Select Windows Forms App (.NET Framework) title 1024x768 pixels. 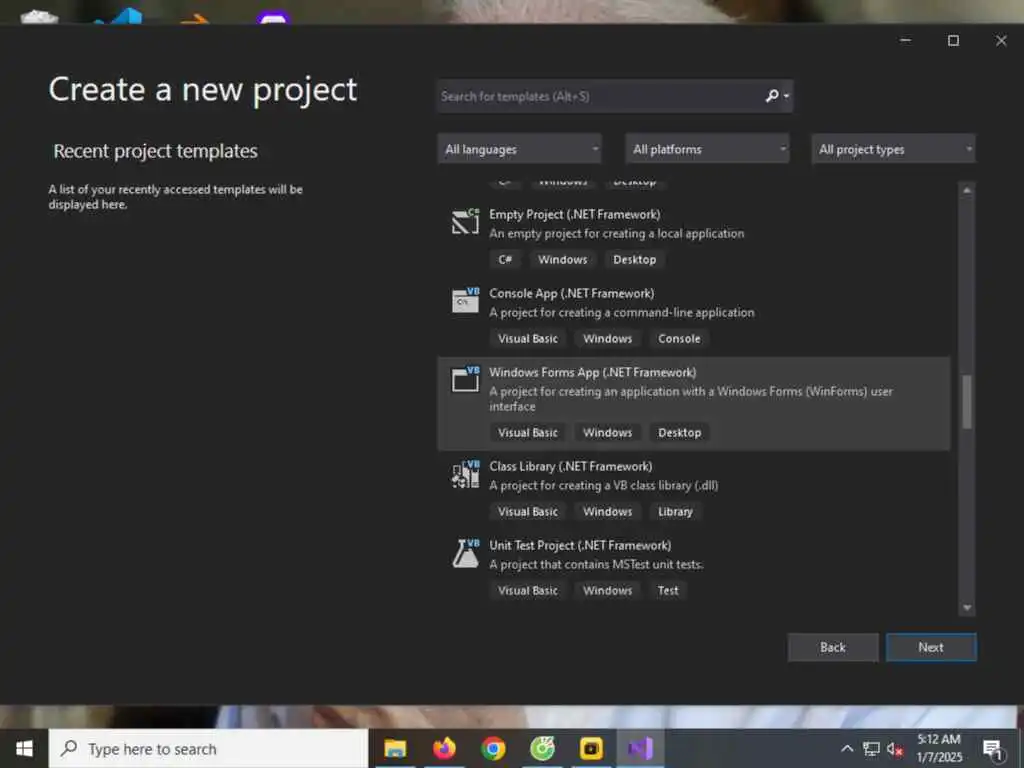tap(592, 372)
